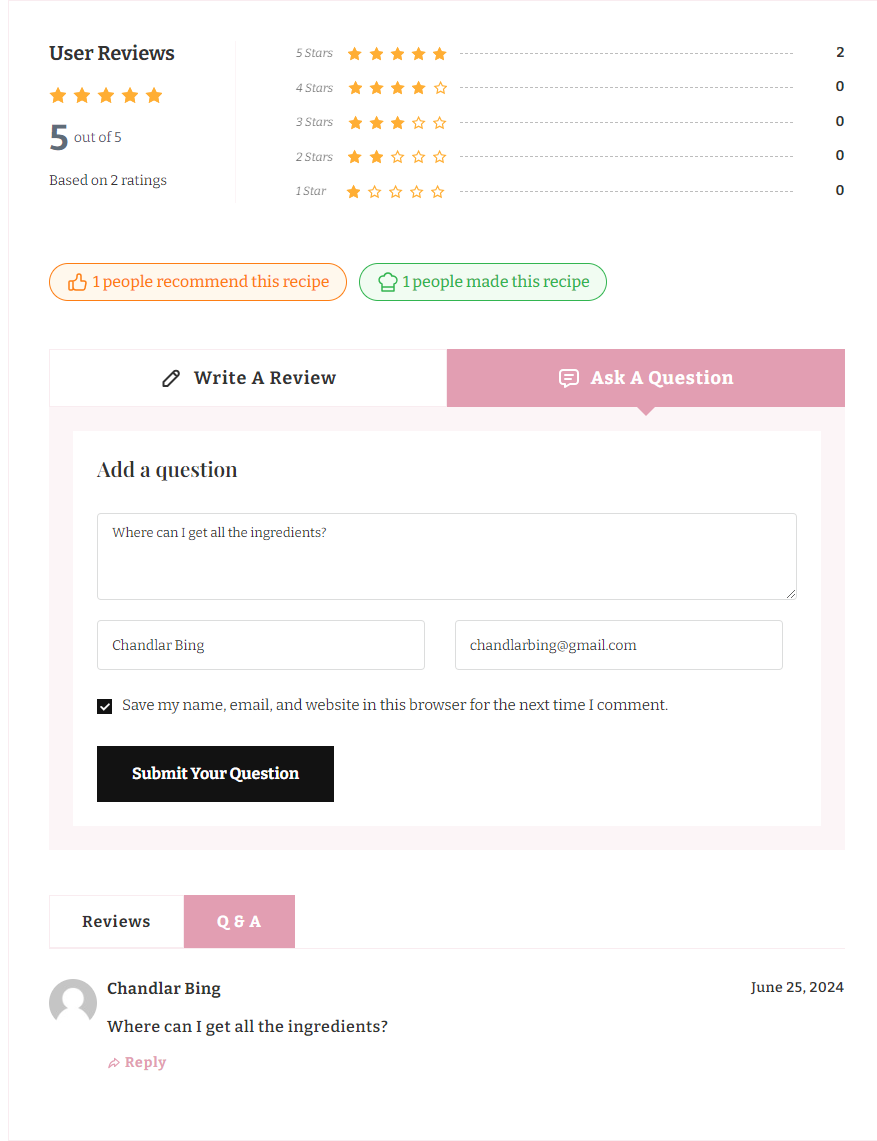This screenshot has height=1141, width=877.
Task: Uncheck the save my name and email checkbox
Action: click(x=105, y=706)
